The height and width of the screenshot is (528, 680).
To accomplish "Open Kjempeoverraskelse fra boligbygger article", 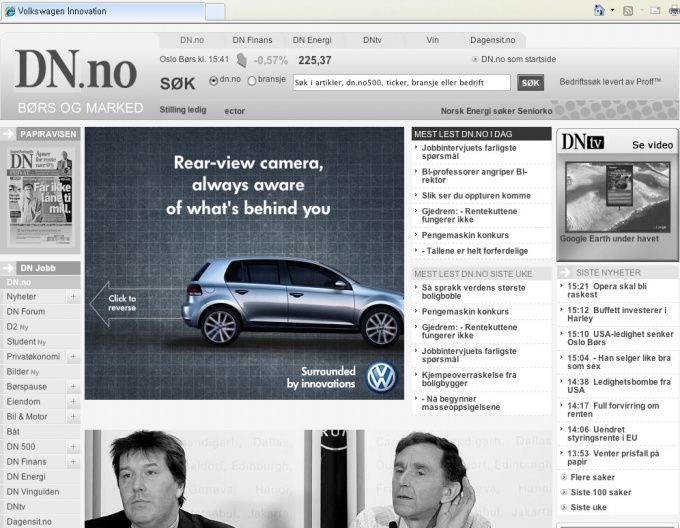I will pyautogui.click(x=469, y=379).
